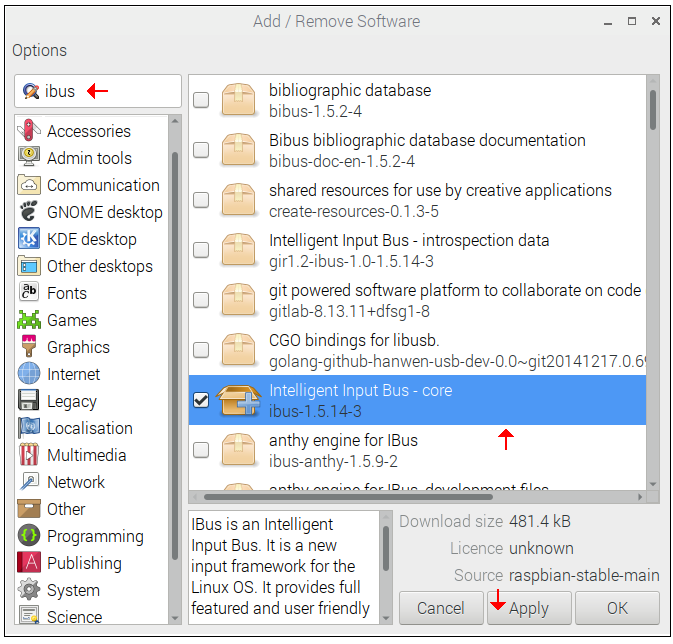673x644 pixels.
Task: Click the OK button
Action: (x=617, y=608)
